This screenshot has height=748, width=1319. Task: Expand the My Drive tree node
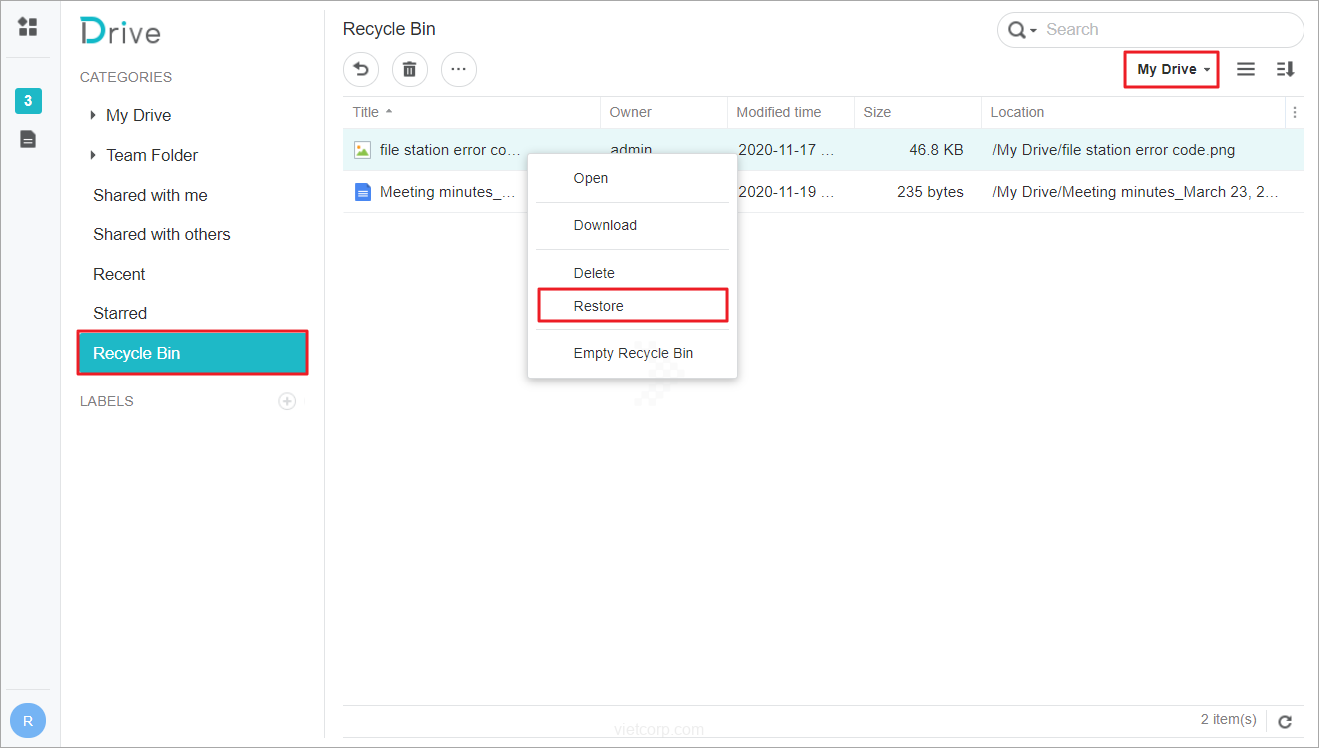point(93,115)
